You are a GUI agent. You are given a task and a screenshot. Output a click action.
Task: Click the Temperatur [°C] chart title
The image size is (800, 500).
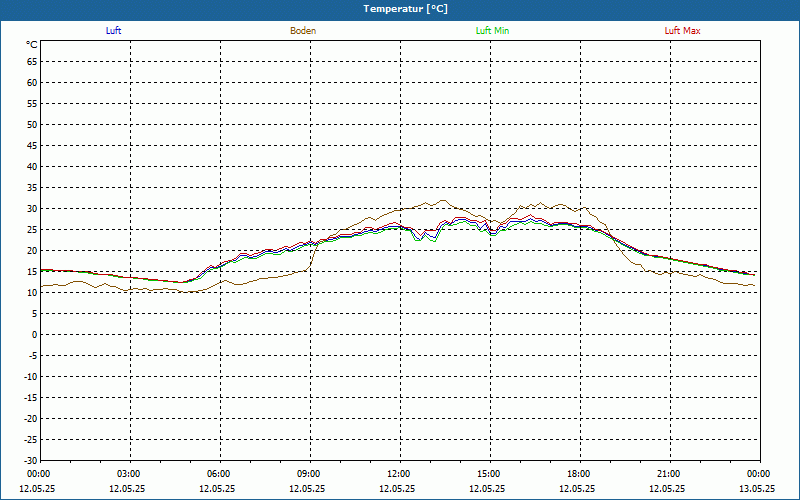(x=406, y=9)
